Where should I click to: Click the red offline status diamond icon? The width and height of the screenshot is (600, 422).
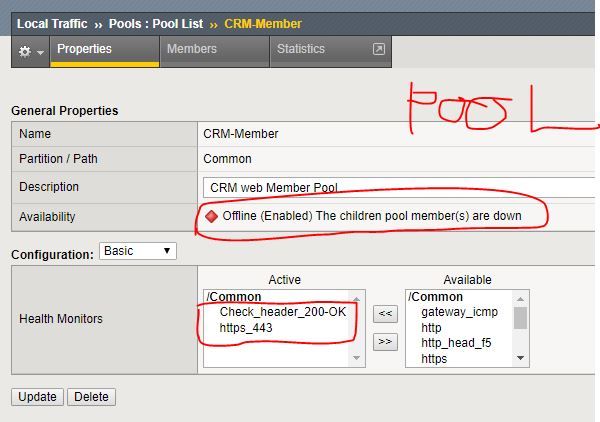click(211, 215)
